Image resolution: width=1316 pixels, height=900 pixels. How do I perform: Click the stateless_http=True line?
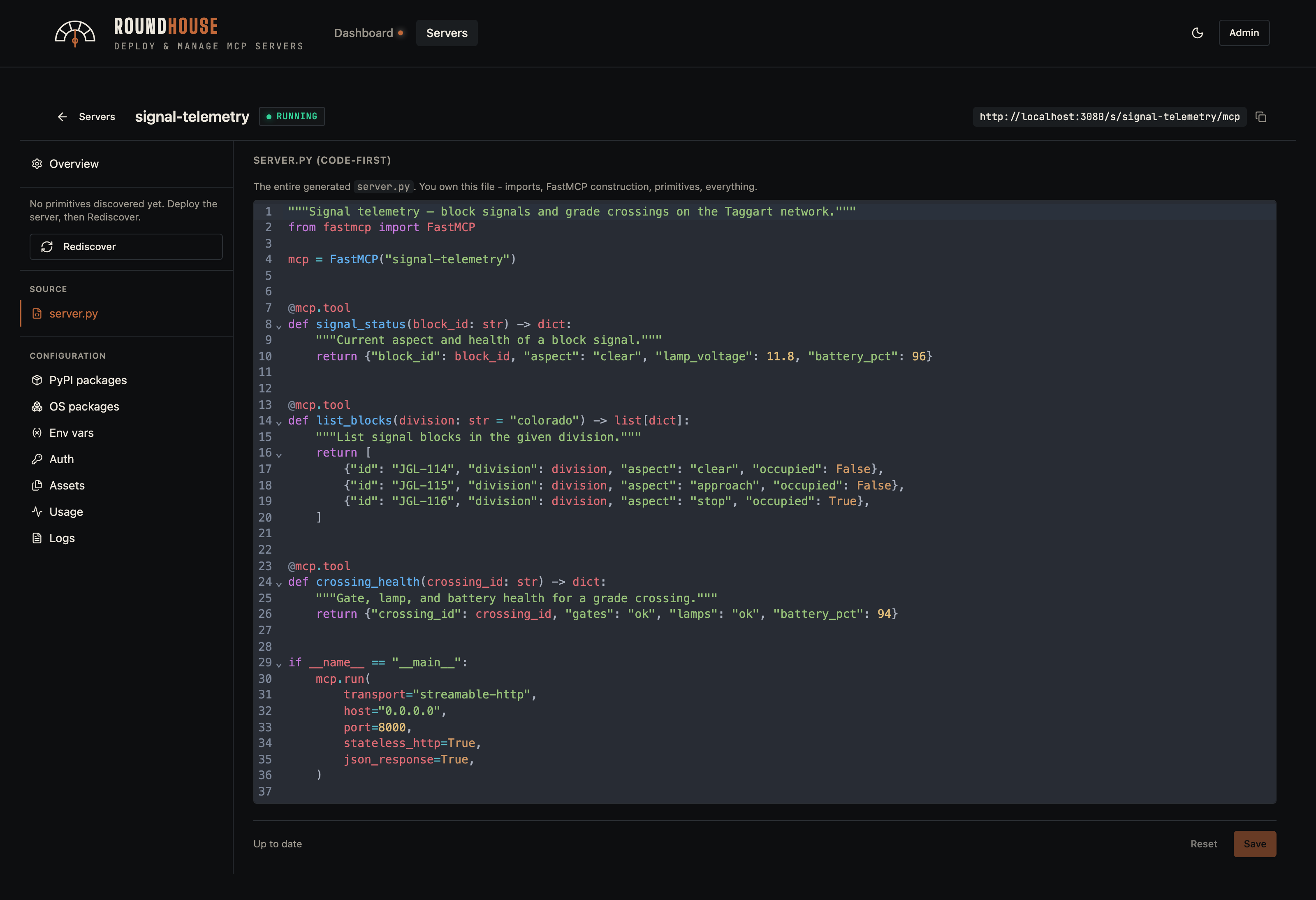pos(412,743)
